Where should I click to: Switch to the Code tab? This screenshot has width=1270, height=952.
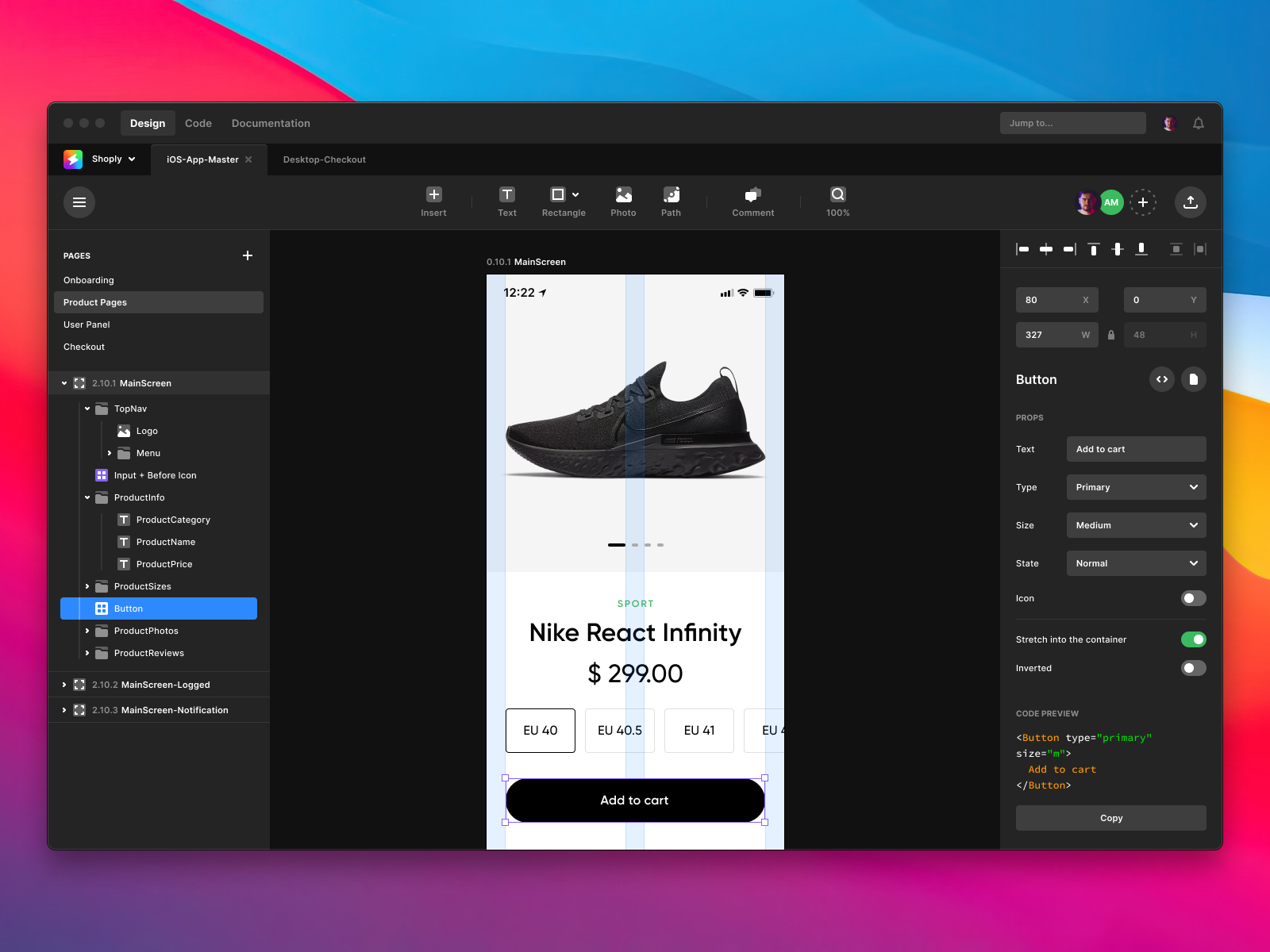[198, 123]
